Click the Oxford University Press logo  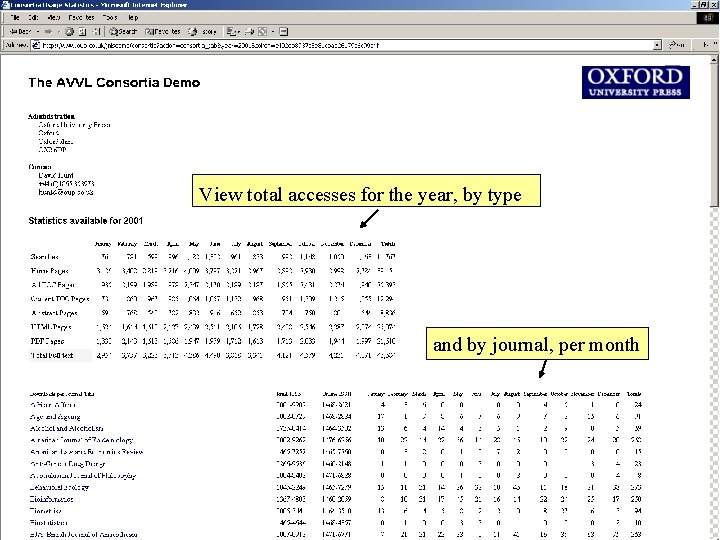tap(636, 82)
